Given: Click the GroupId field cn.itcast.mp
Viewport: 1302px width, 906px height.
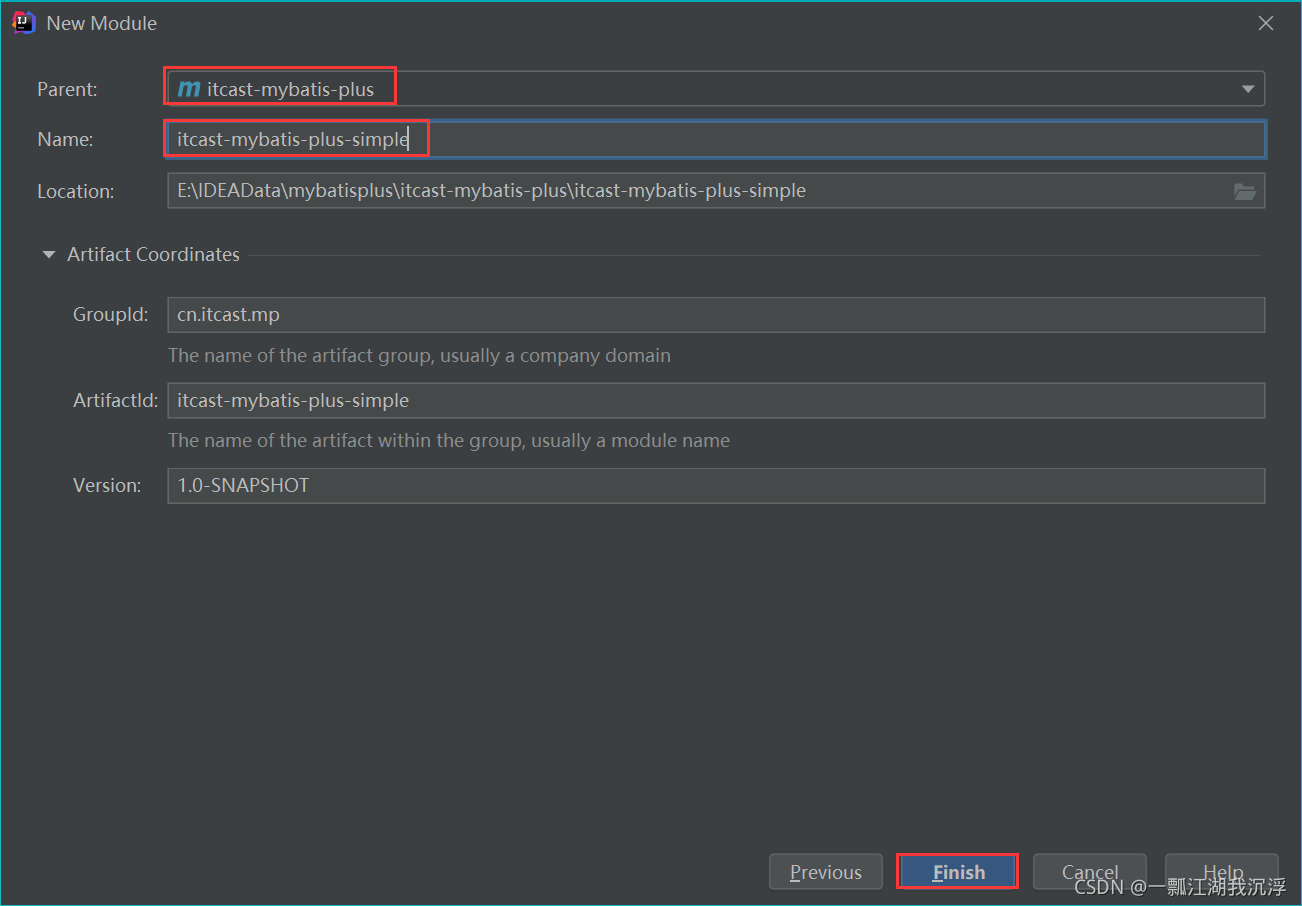Looking at the screenshot, I should pos(716,315).
